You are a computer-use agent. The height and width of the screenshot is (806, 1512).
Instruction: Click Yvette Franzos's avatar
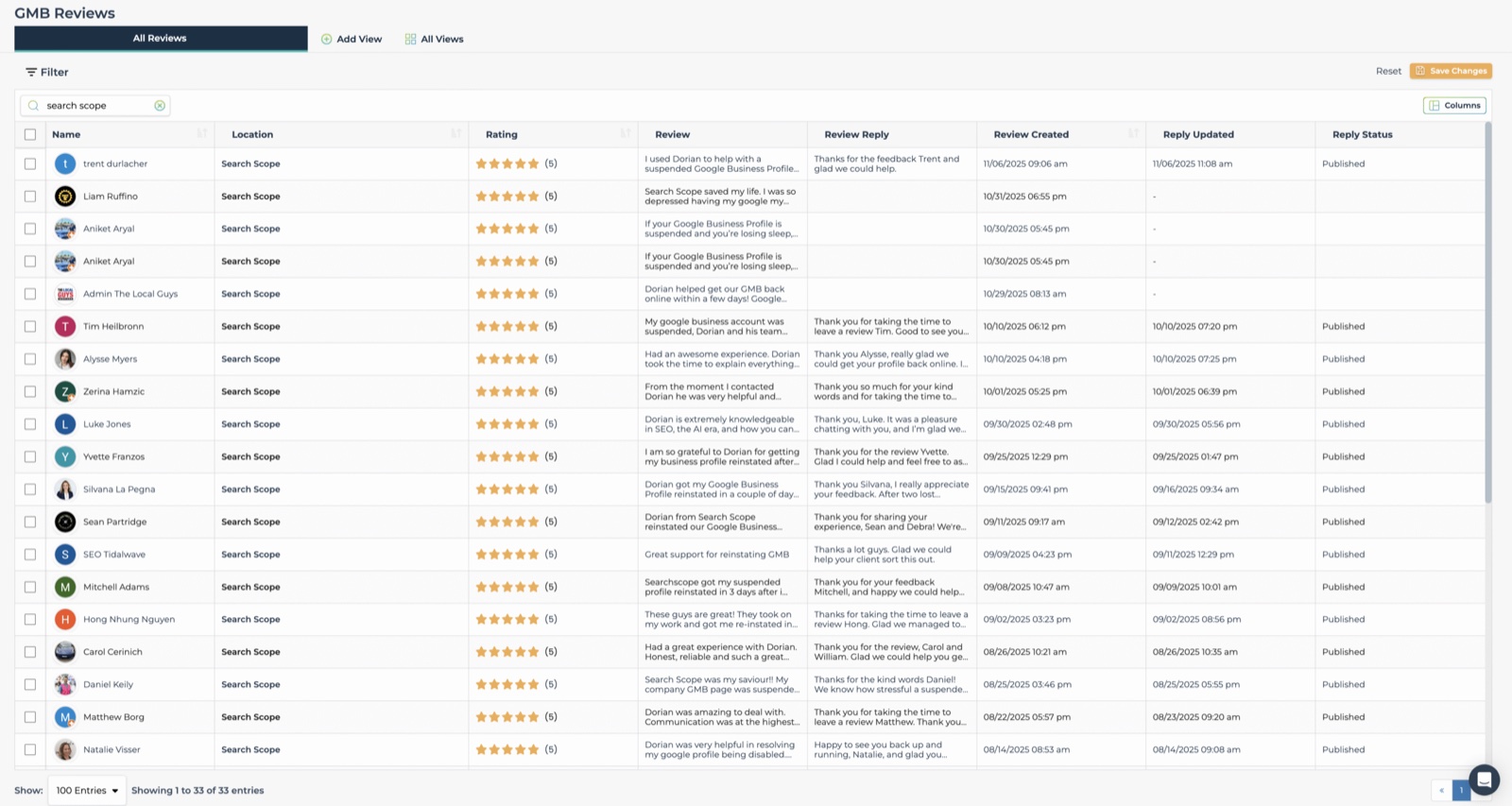click(65, 456)
